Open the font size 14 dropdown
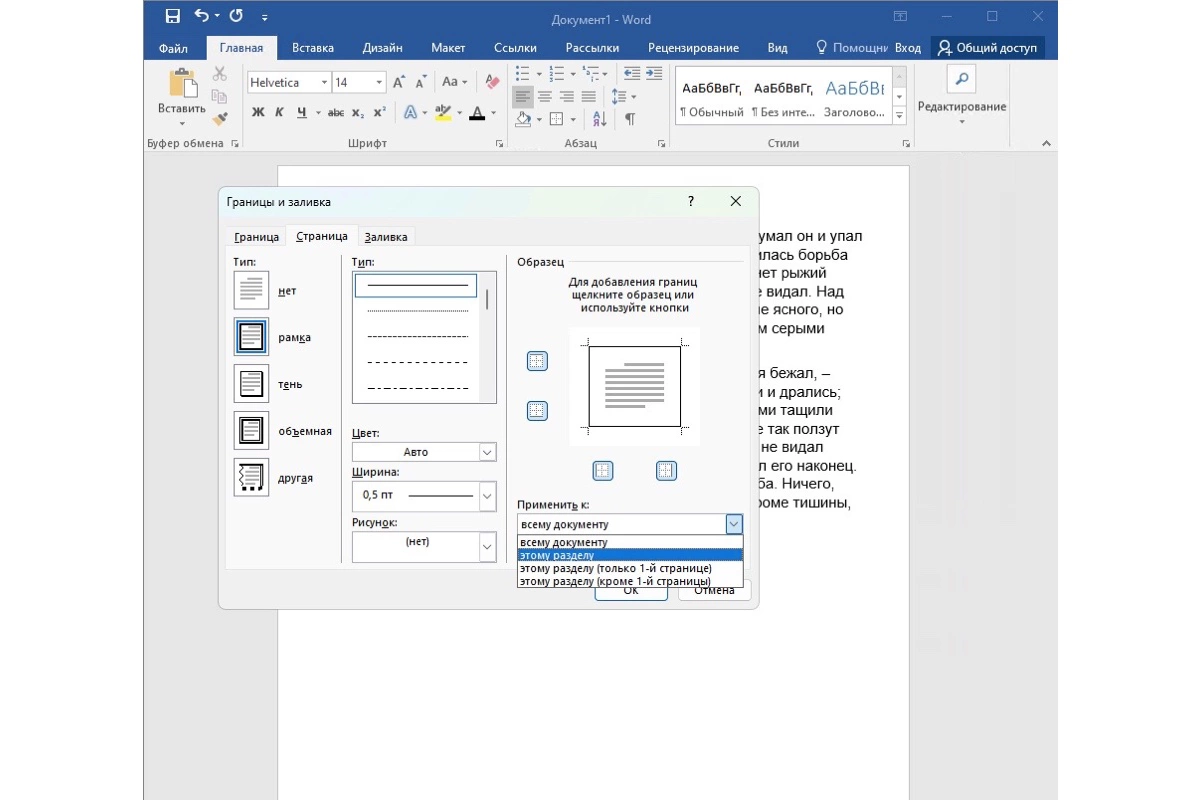The width and height of the screenshot is (1200, 800). pos(380,83)
